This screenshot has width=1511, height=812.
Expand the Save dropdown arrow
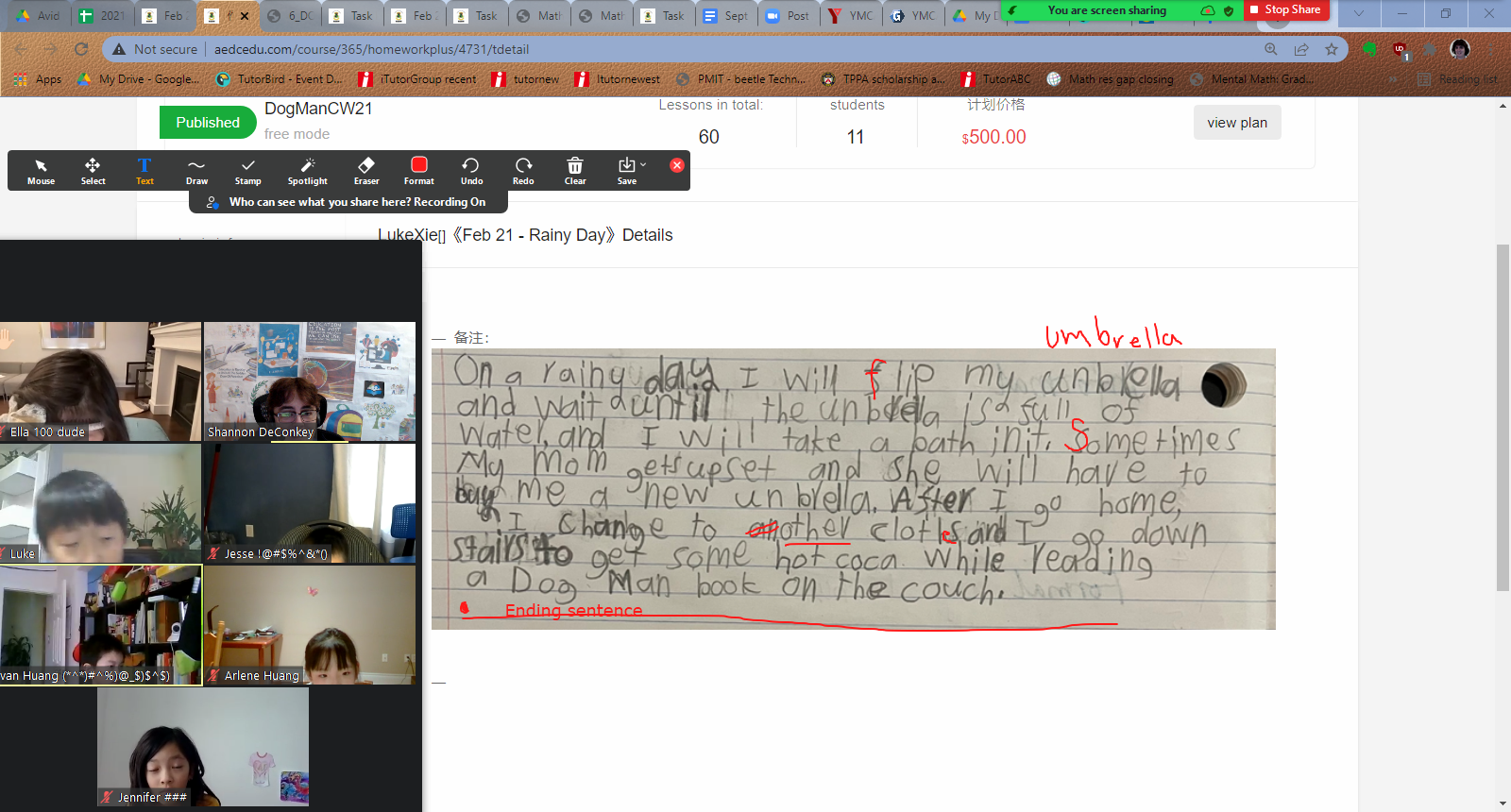click(x=643, y=165)
